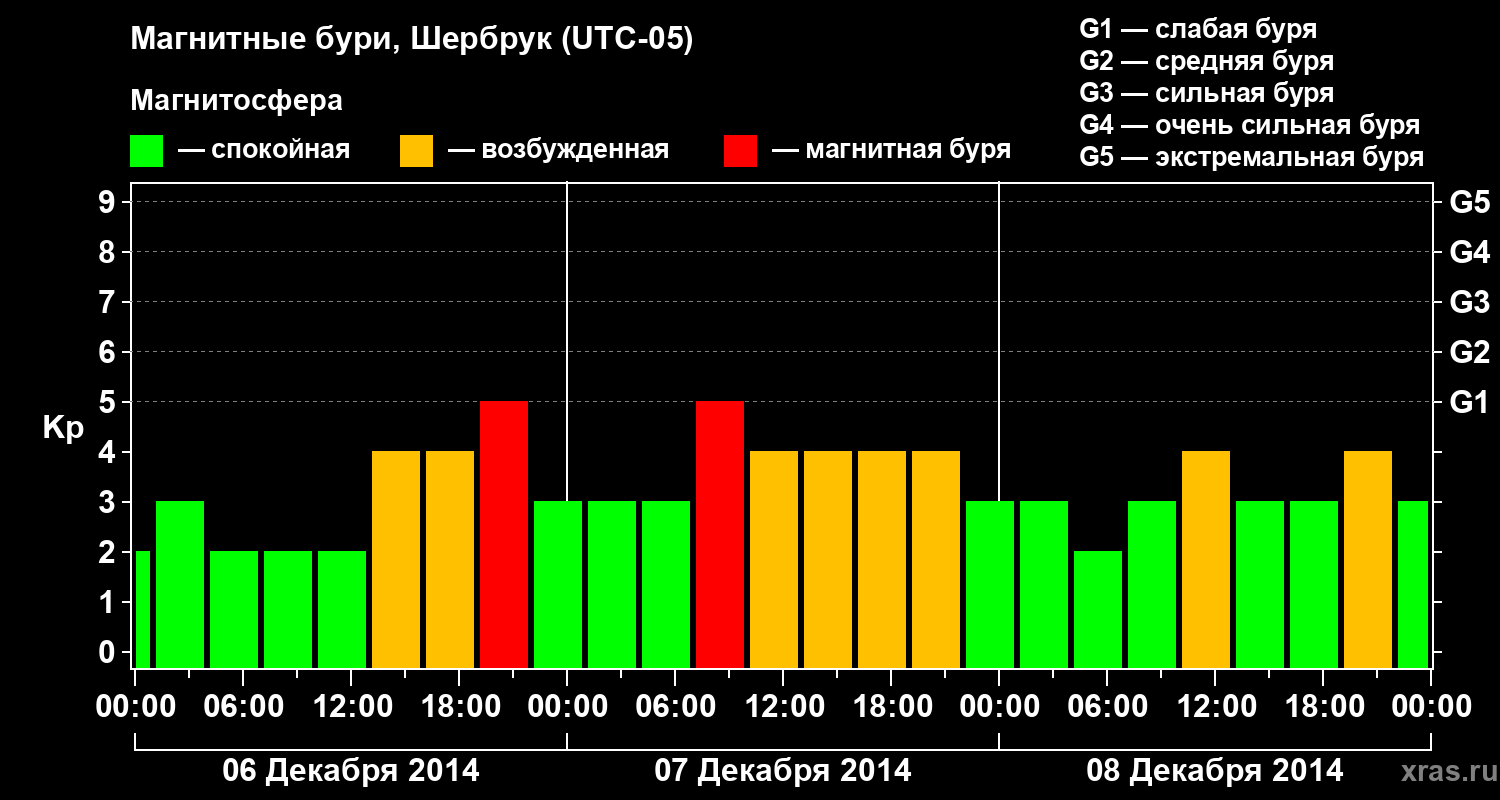Click the Kp value 9 on left axis

(108, 203)
